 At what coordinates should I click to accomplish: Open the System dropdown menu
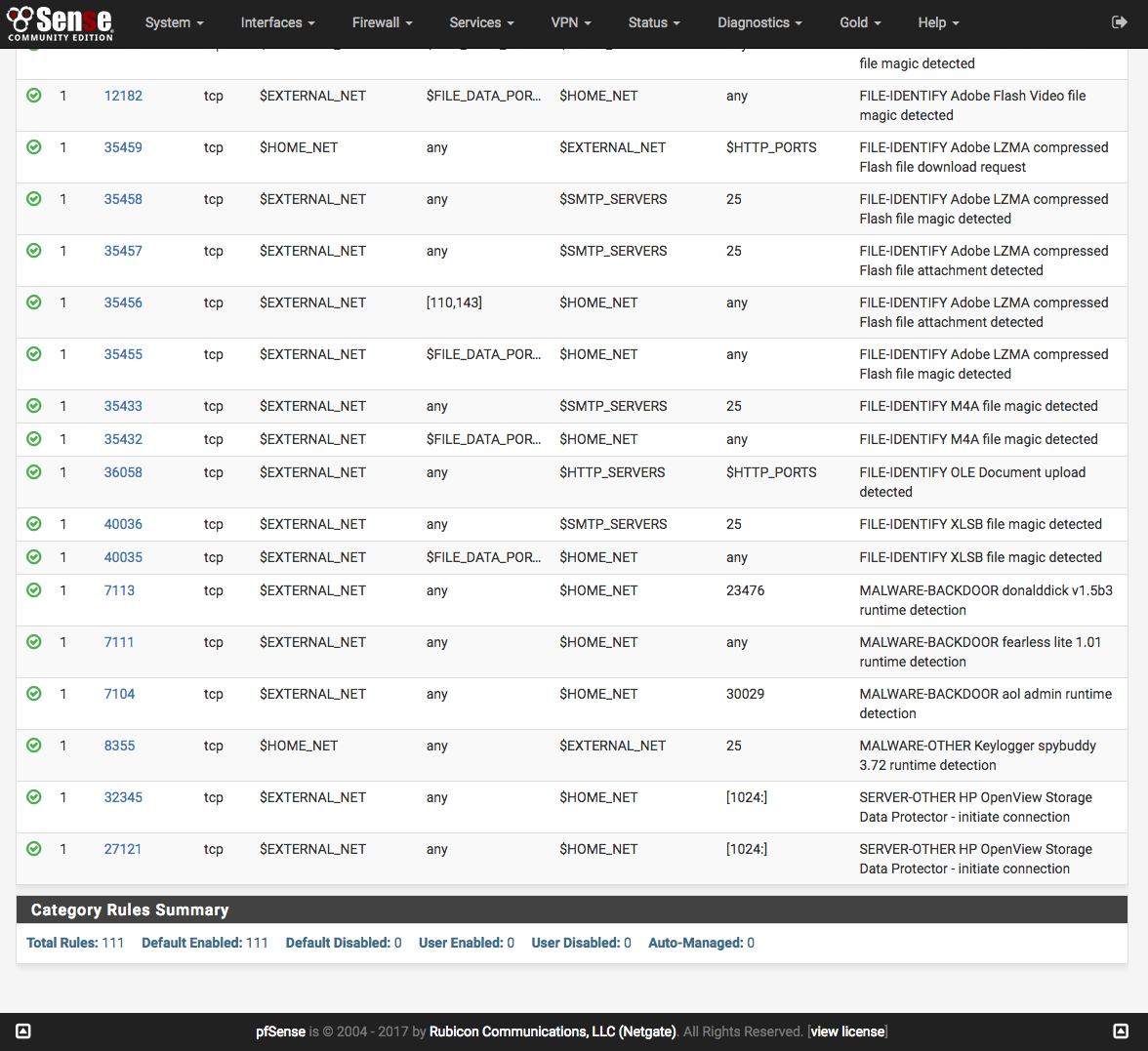point(174,22)
